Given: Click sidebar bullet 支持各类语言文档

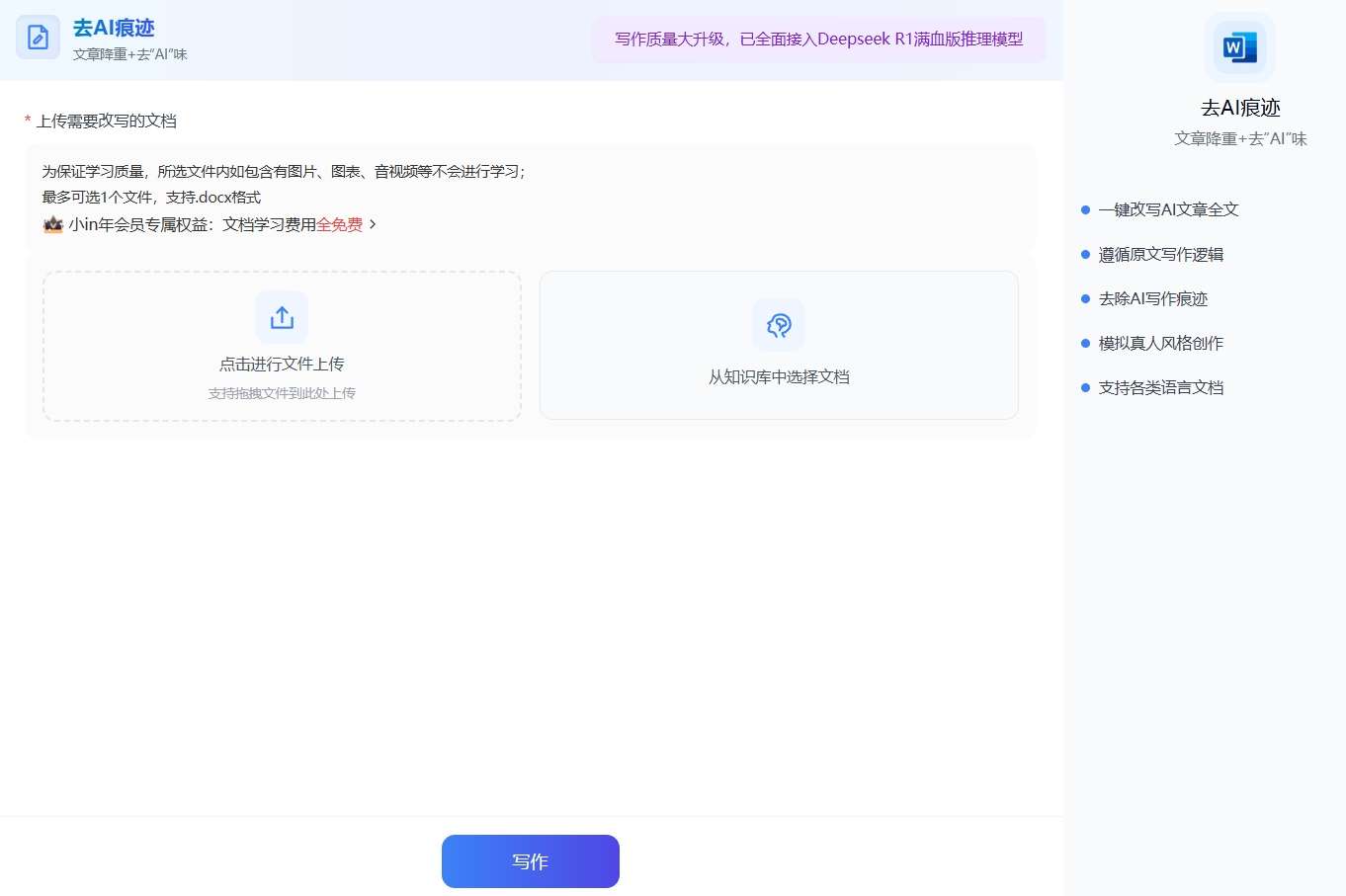Looking at the screenshot, I should point(1161,387).
